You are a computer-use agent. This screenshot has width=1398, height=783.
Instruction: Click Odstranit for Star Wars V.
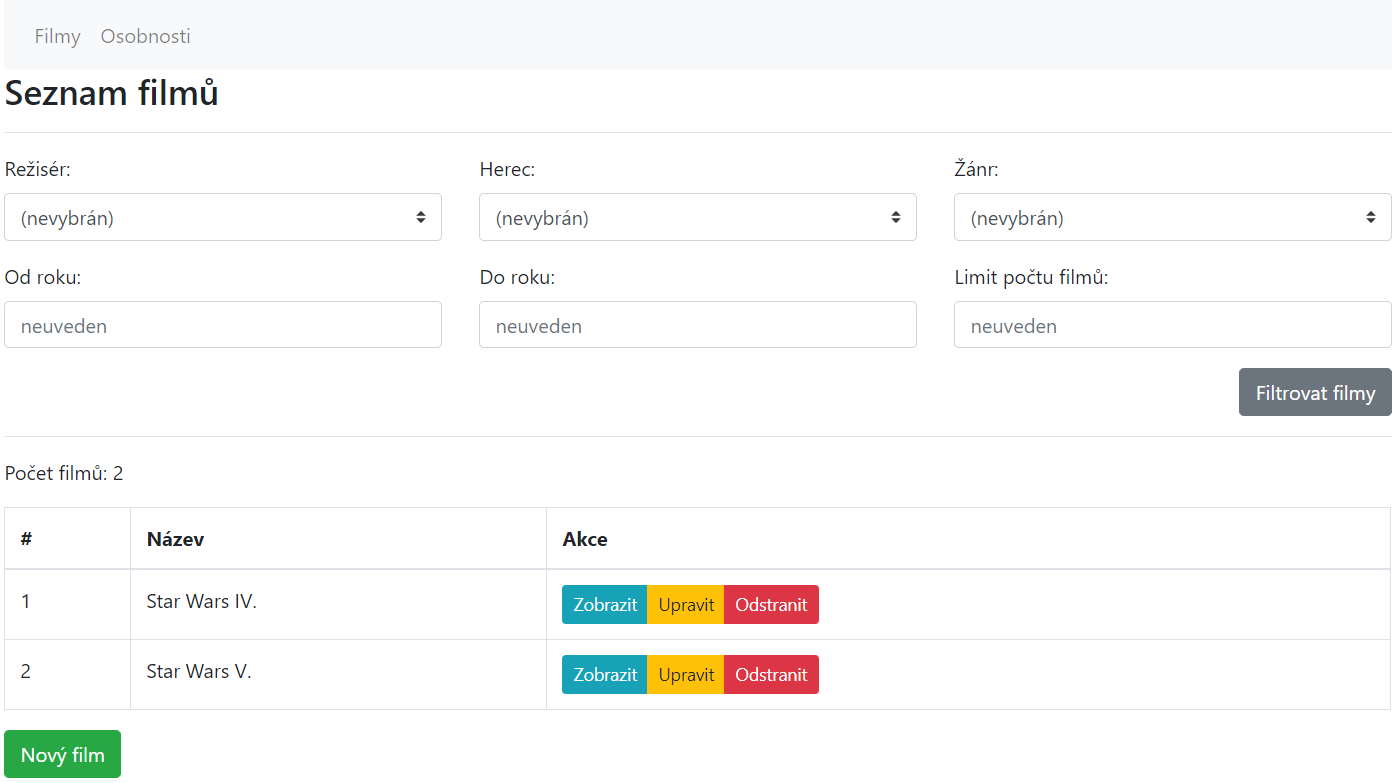771,675
